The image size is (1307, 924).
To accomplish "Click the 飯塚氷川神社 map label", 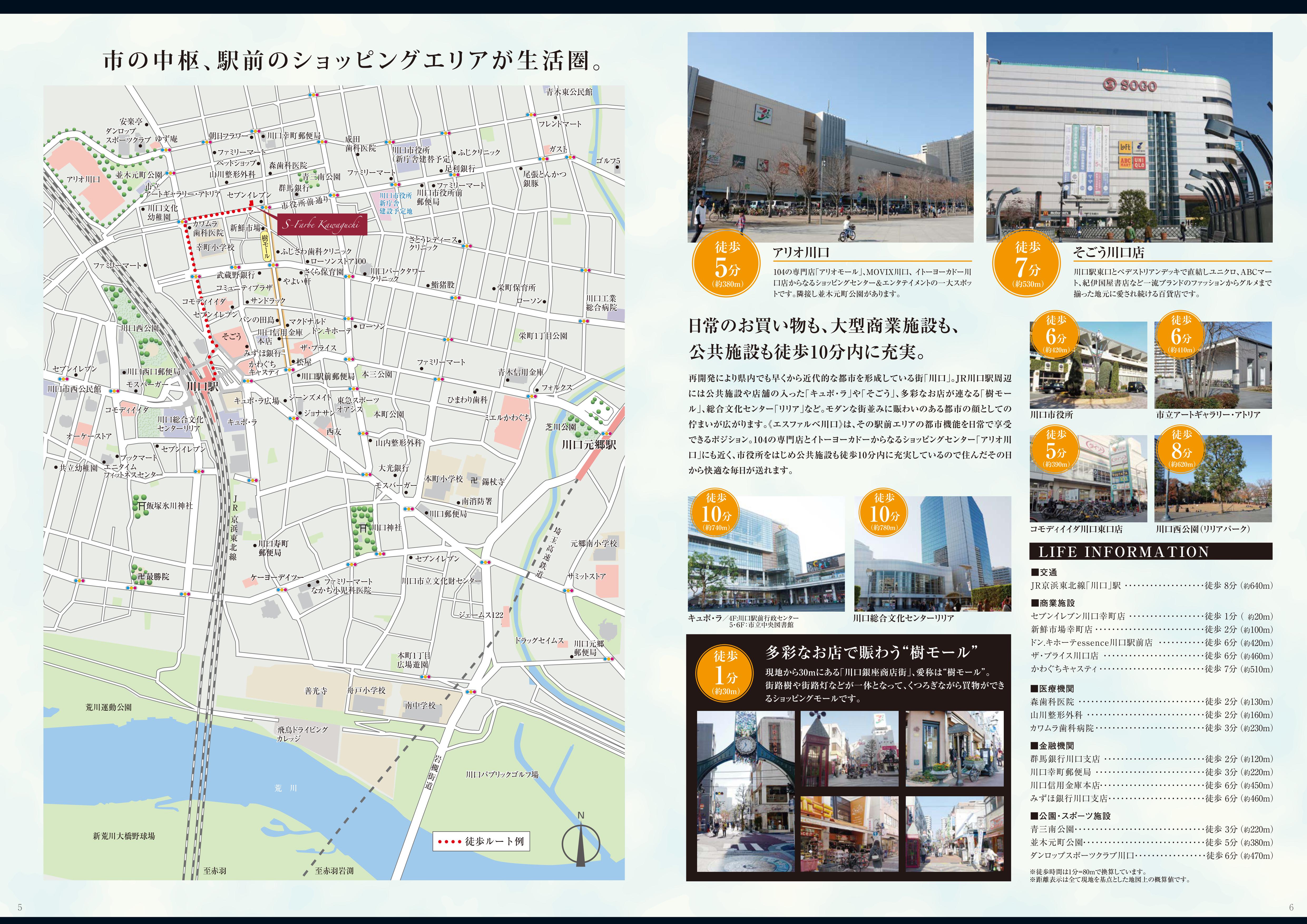I will 169,505.
